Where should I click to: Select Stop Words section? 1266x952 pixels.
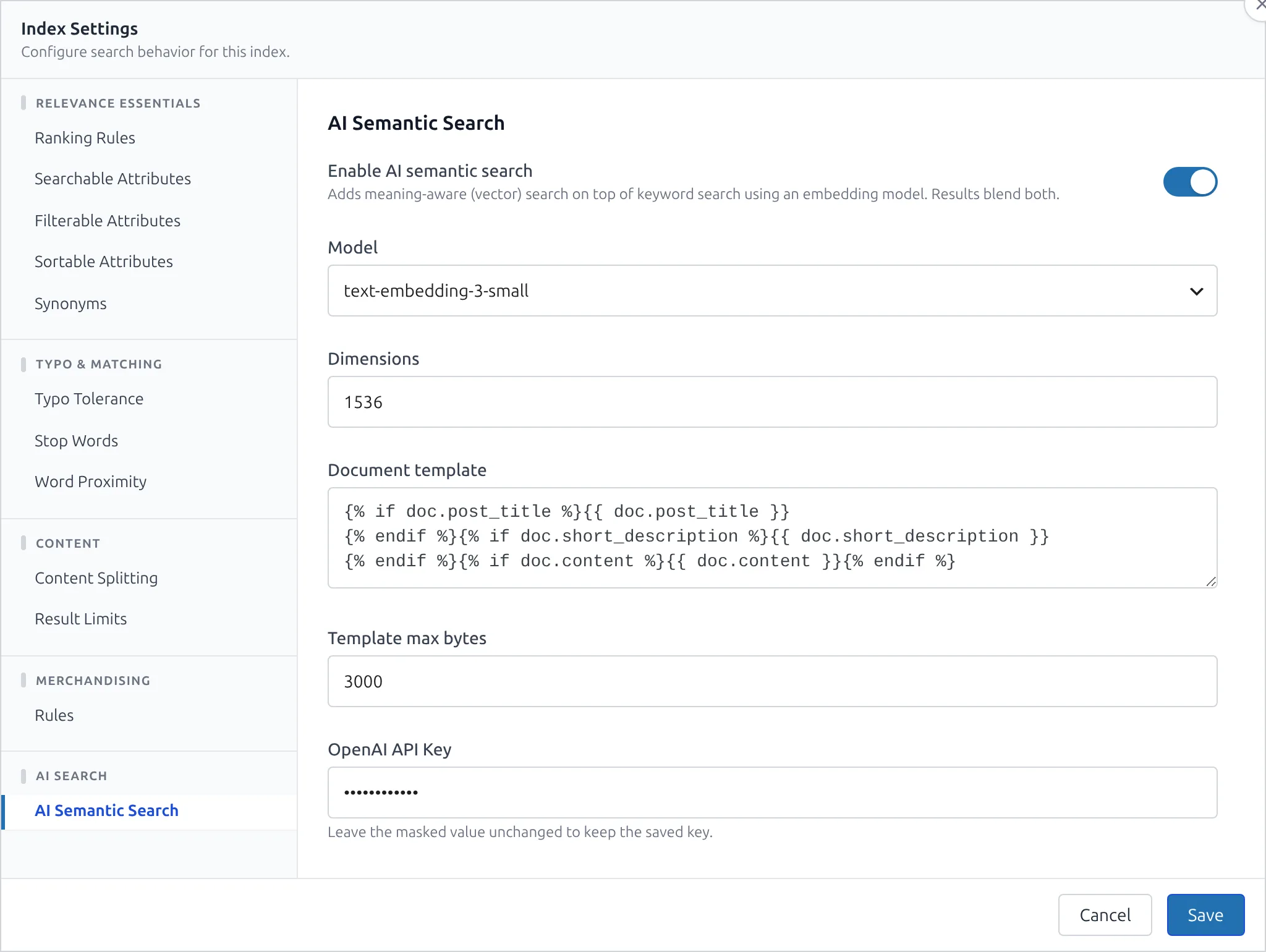pyautogui.click(x=76, y=441)
